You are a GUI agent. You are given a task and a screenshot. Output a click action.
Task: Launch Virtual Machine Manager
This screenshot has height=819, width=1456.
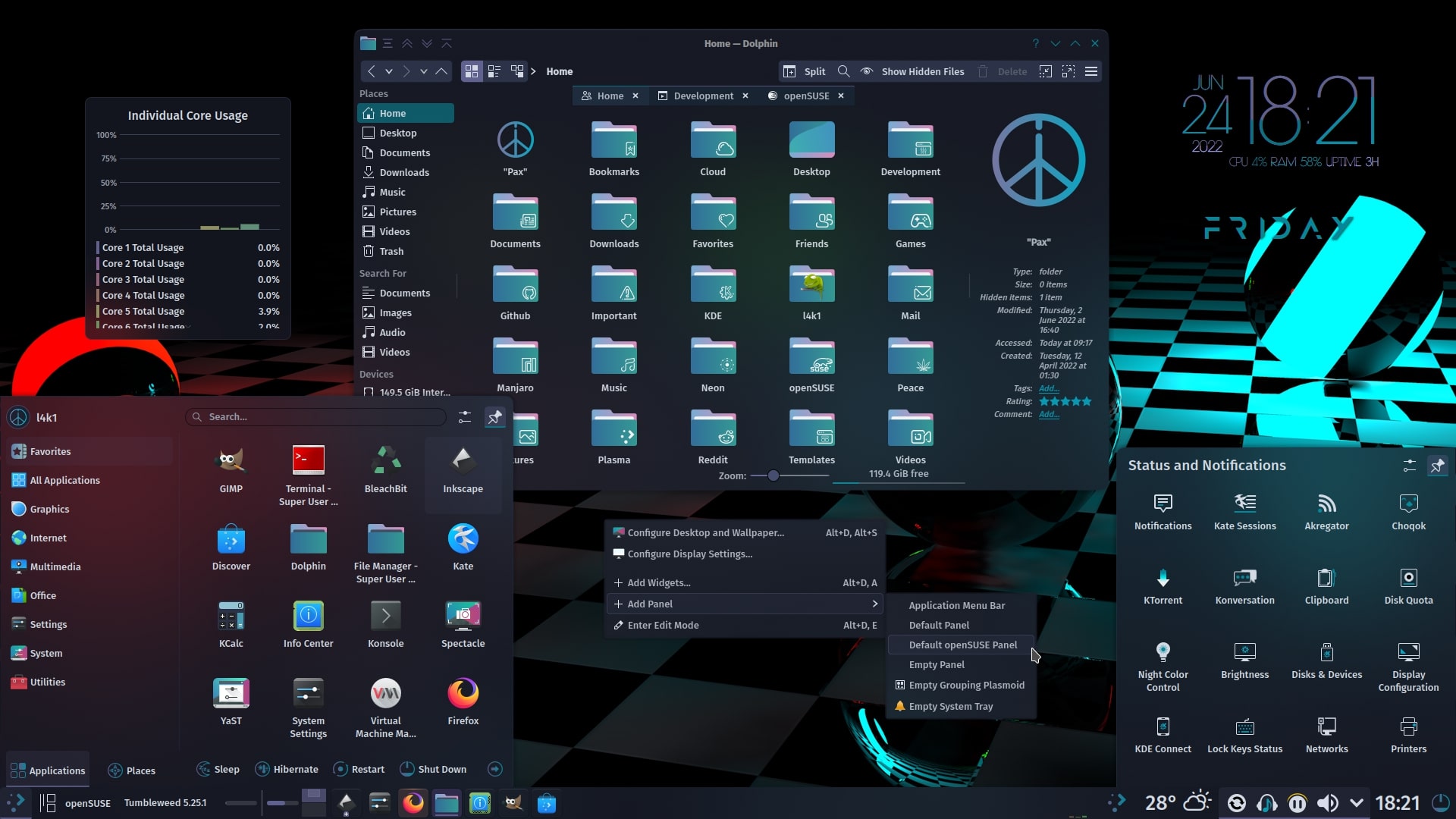tap(385, 708)
